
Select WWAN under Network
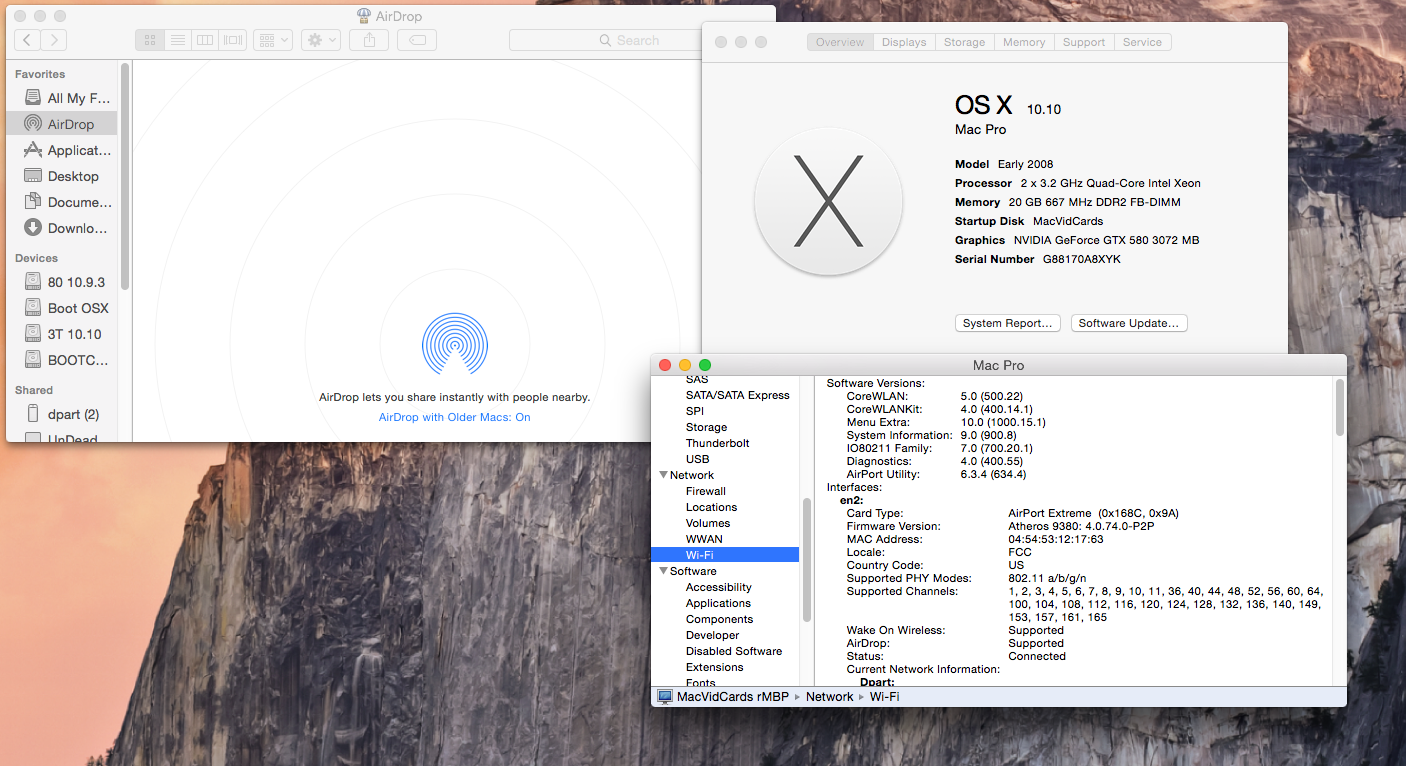[x=704, y=539]
